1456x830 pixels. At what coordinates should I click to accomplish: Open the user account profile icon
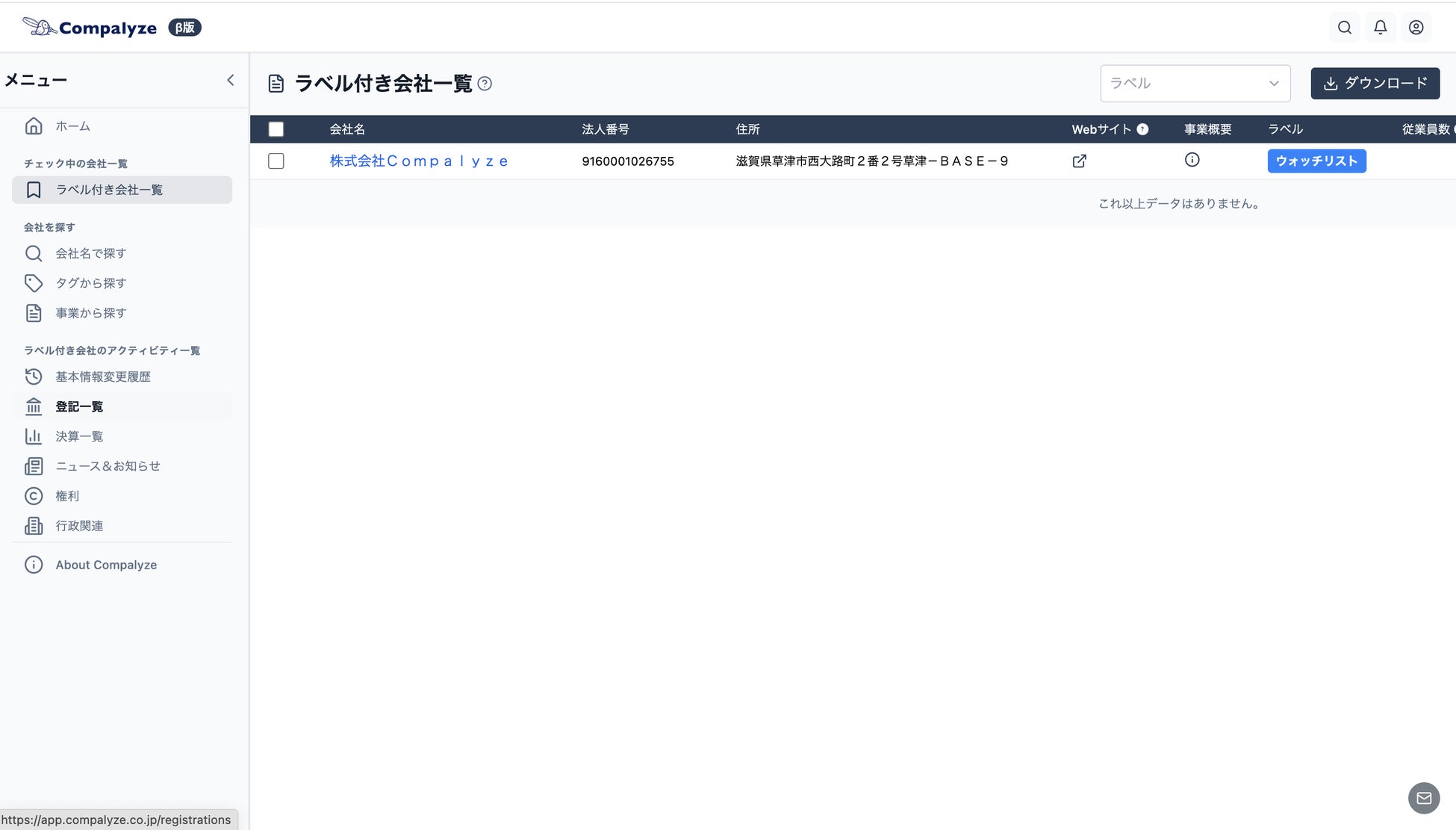click(x=1416, y=28)
